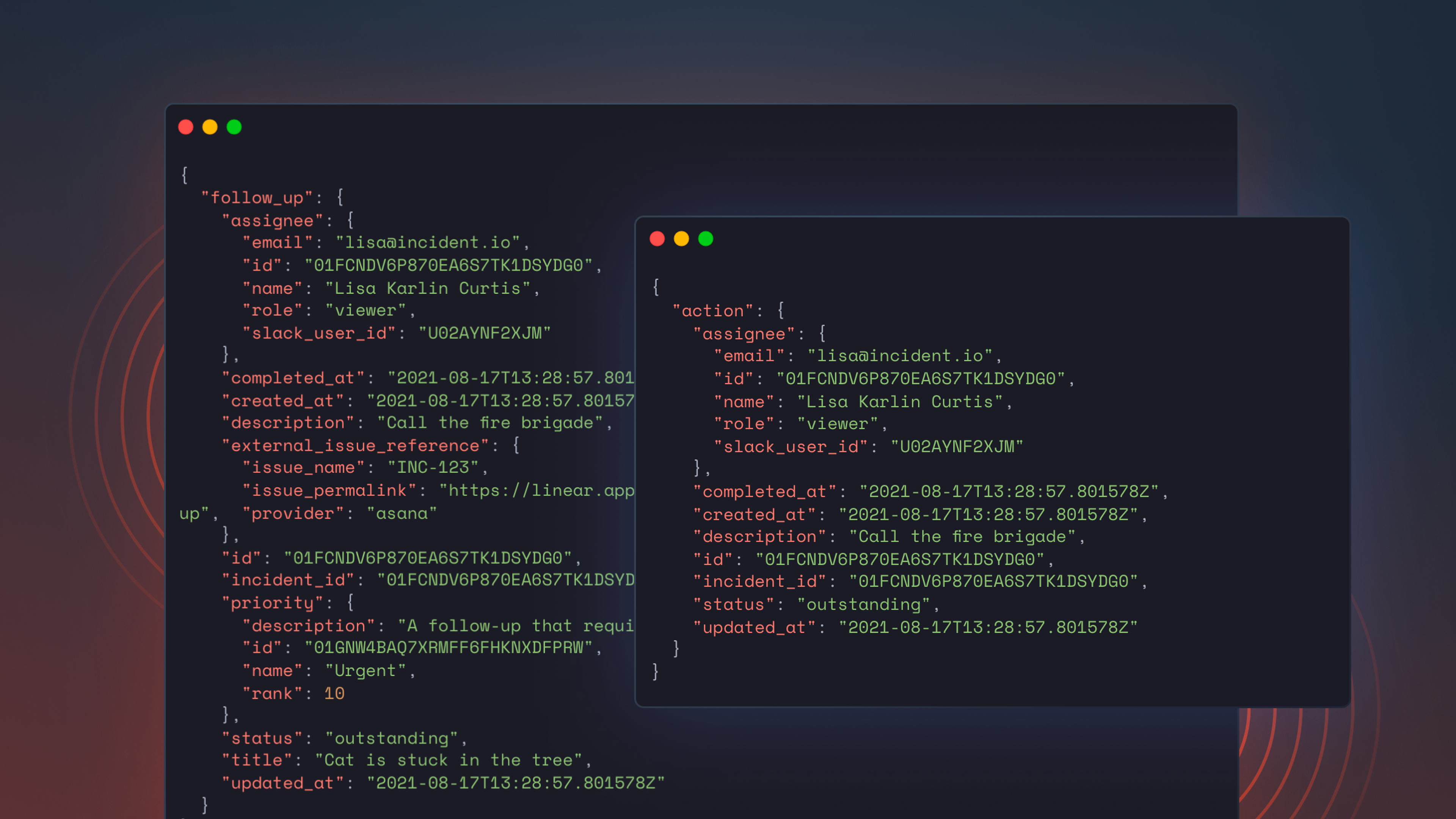Select the "action" key in the right window
1456x819 pixels.
(713, 311)
